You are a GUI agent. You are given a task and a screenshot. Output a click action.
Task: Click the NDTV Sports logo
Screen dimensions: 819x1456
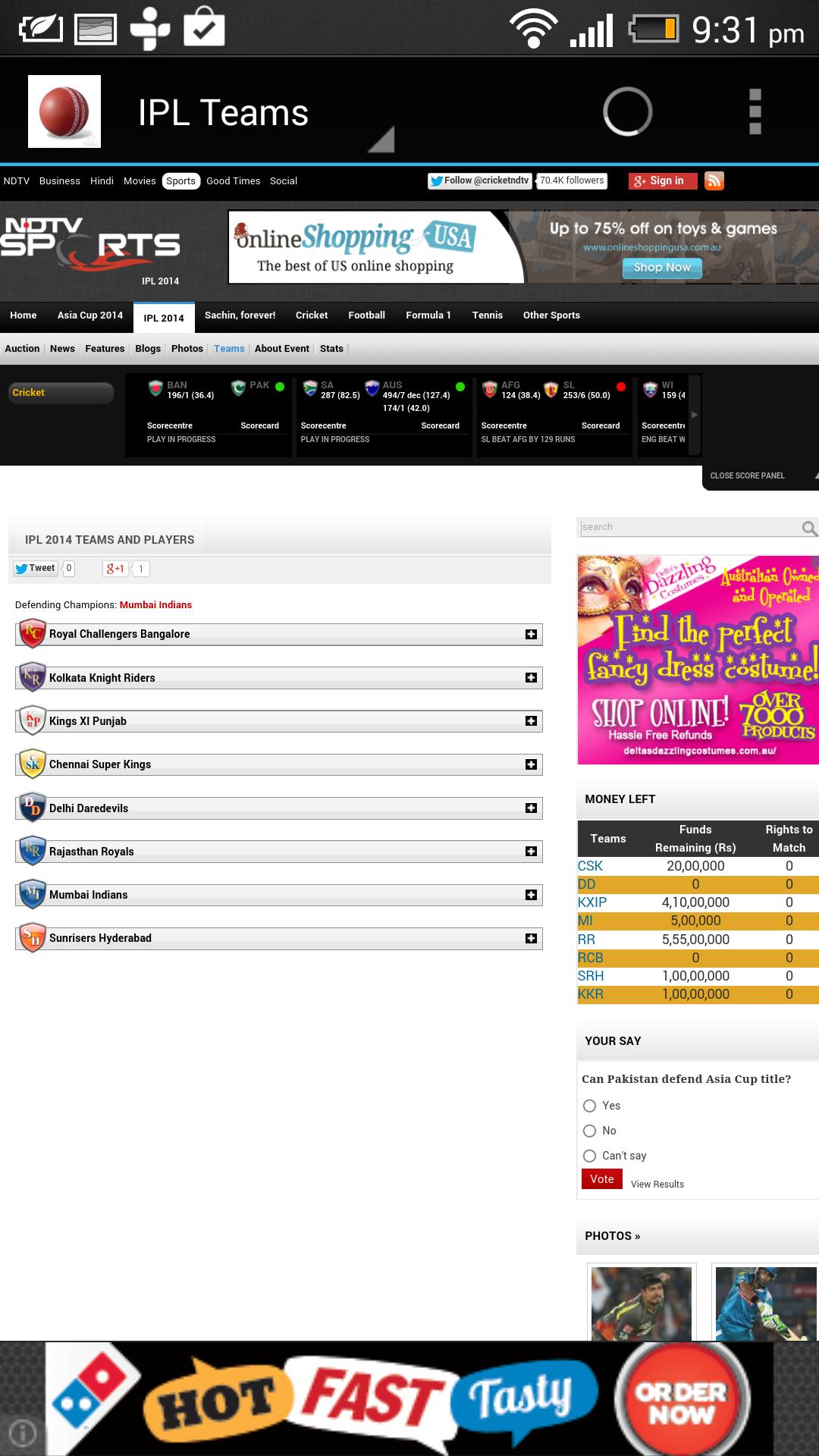pyautogui.click(x=91, y=244)
